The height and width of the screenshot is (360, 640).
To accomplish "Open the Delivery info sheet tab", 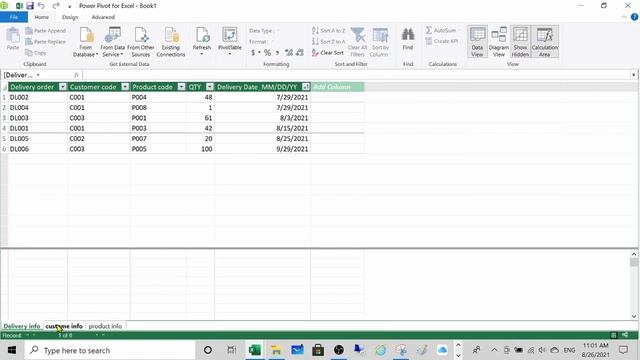I will coord(22,326).
